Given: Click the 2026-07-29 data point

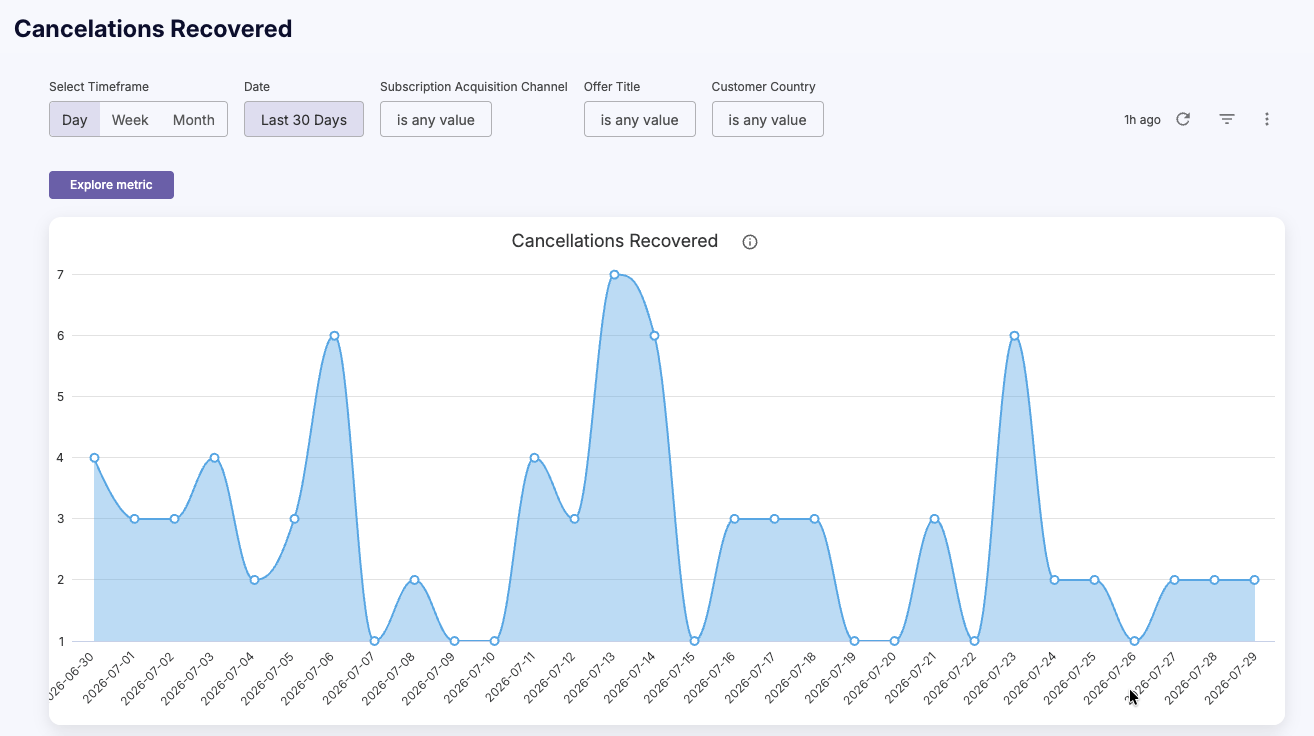Looking at the screenshot, I should pos(1254,580).
